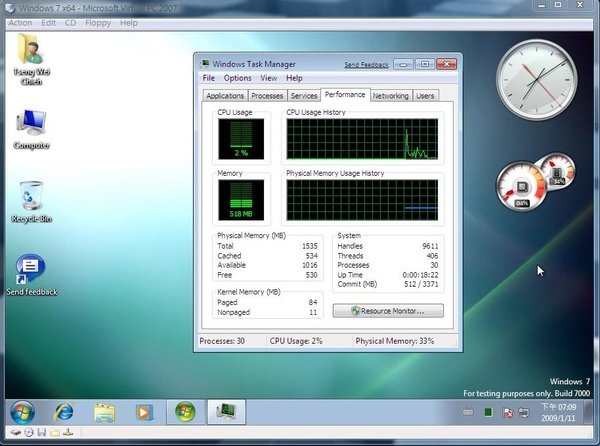The image size is (600, 446).
Task: Open Virtual PC Help menu
Action: coord(129,23)
